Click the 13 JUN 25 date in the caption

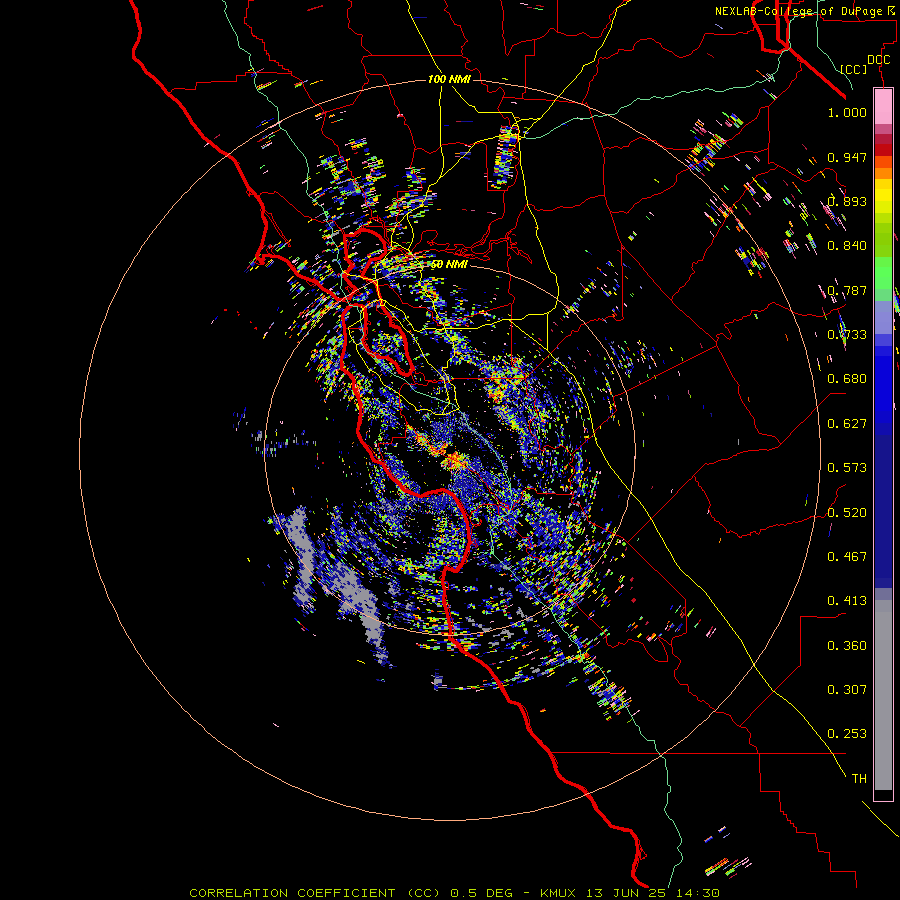[624, 893]
